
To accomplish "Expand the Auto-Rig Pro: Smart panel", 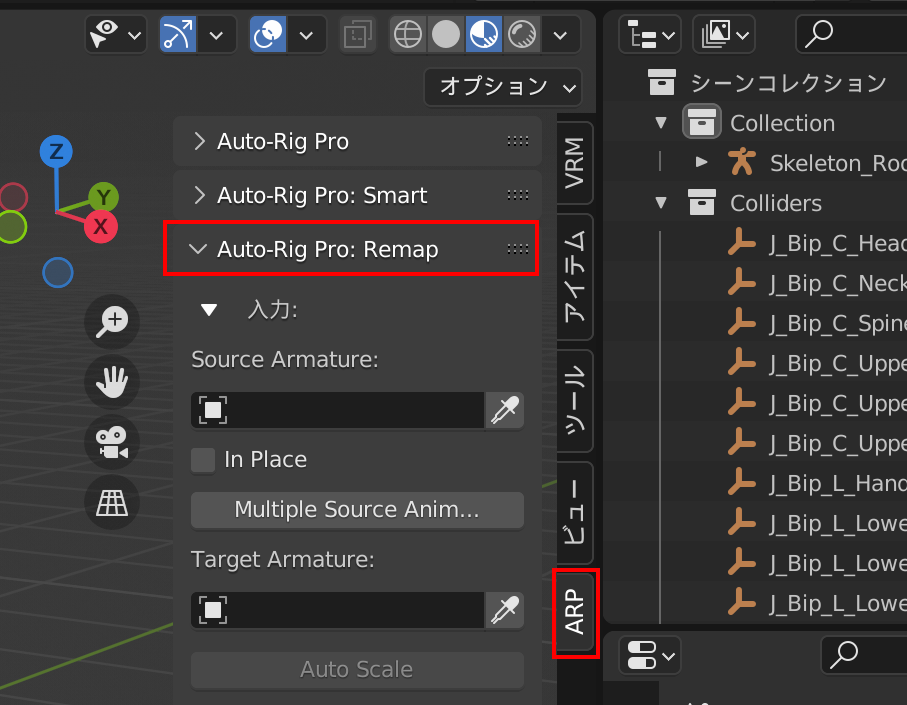I will pyautogui.click(x=200, y=195).
